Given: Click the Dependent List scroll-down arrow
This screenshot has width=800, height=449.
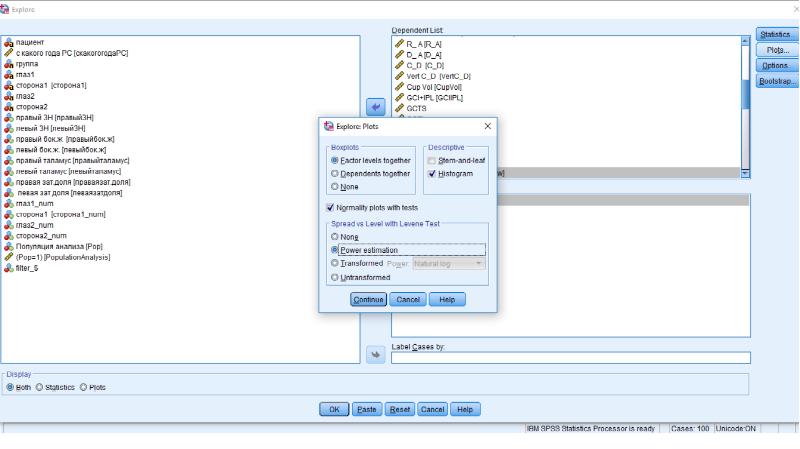Looking at the screenshot, I should pos(745,173).
